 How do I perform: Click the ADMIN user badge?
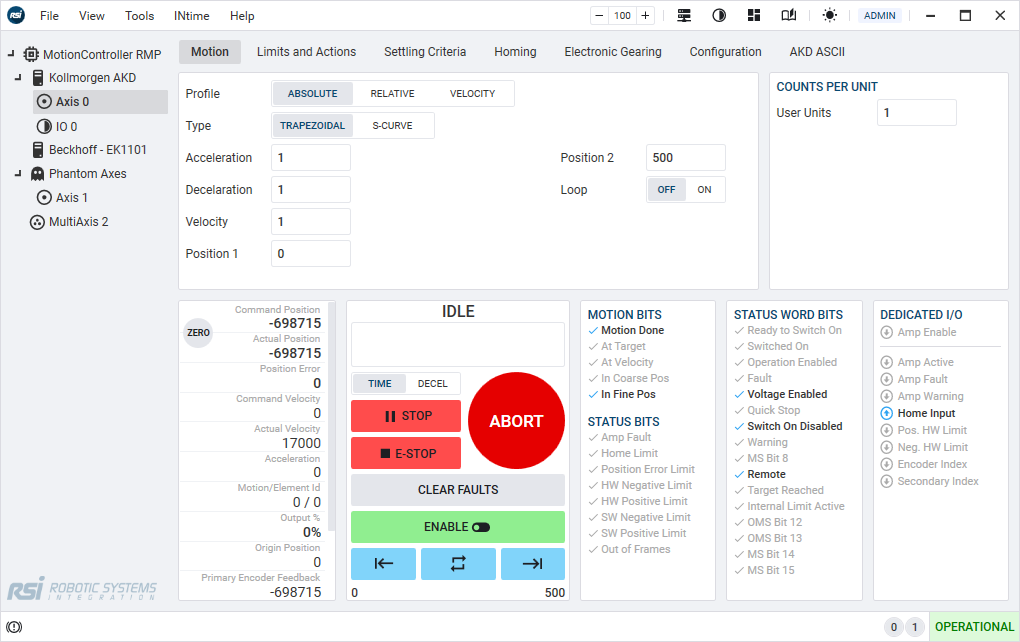(879, 16)
